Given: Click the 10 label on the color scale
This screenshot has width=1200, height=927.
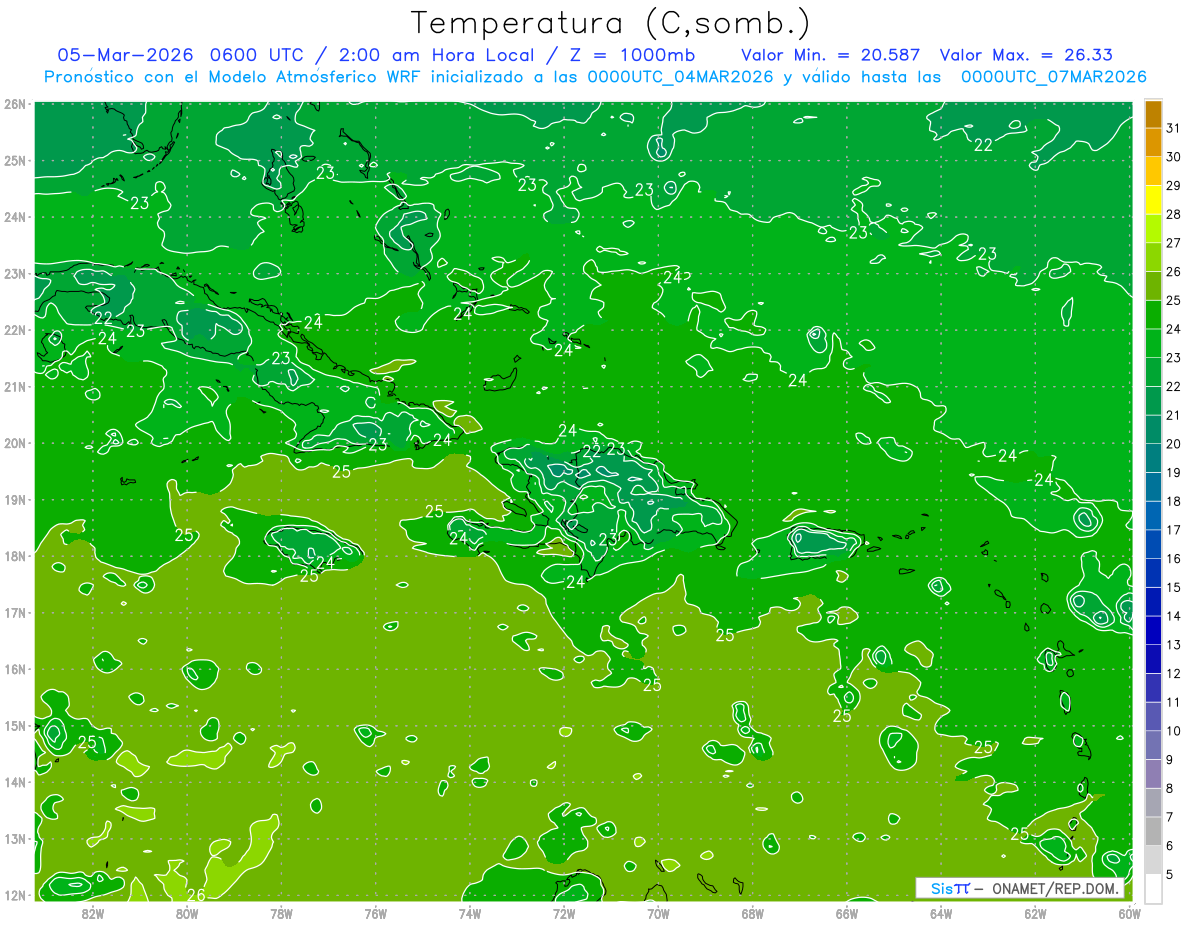Looking at the screenshot, I should [x=1173, y=731].
